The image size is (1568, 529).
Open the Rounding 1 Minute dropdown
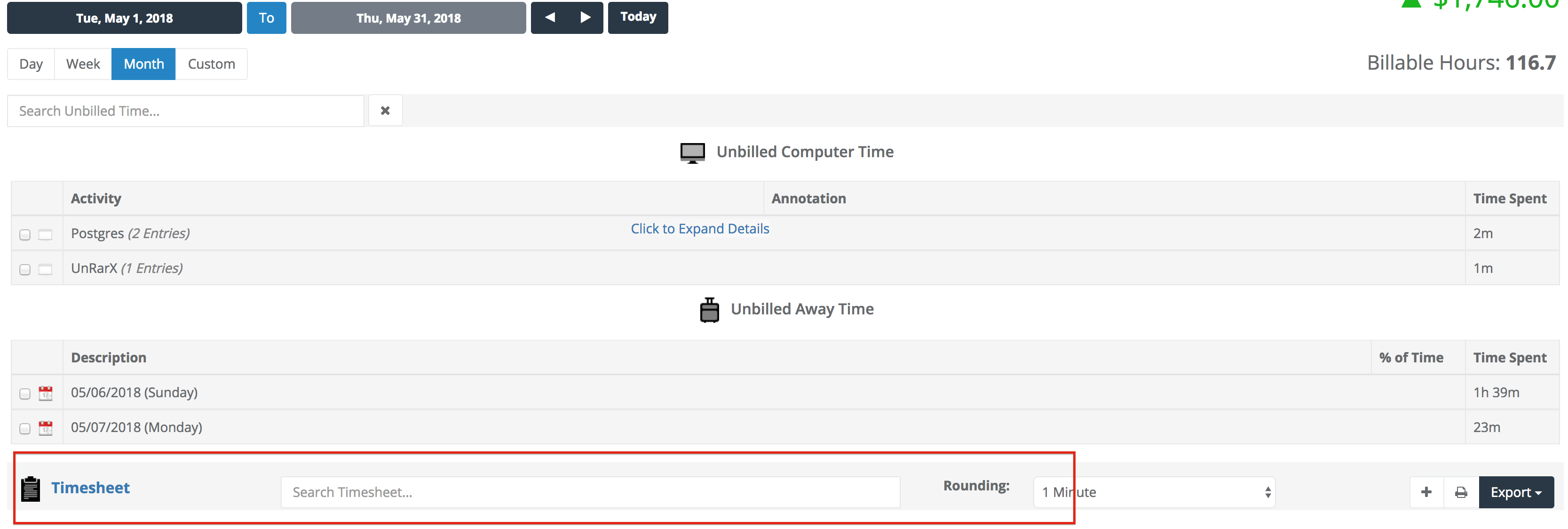(1154, 492)
